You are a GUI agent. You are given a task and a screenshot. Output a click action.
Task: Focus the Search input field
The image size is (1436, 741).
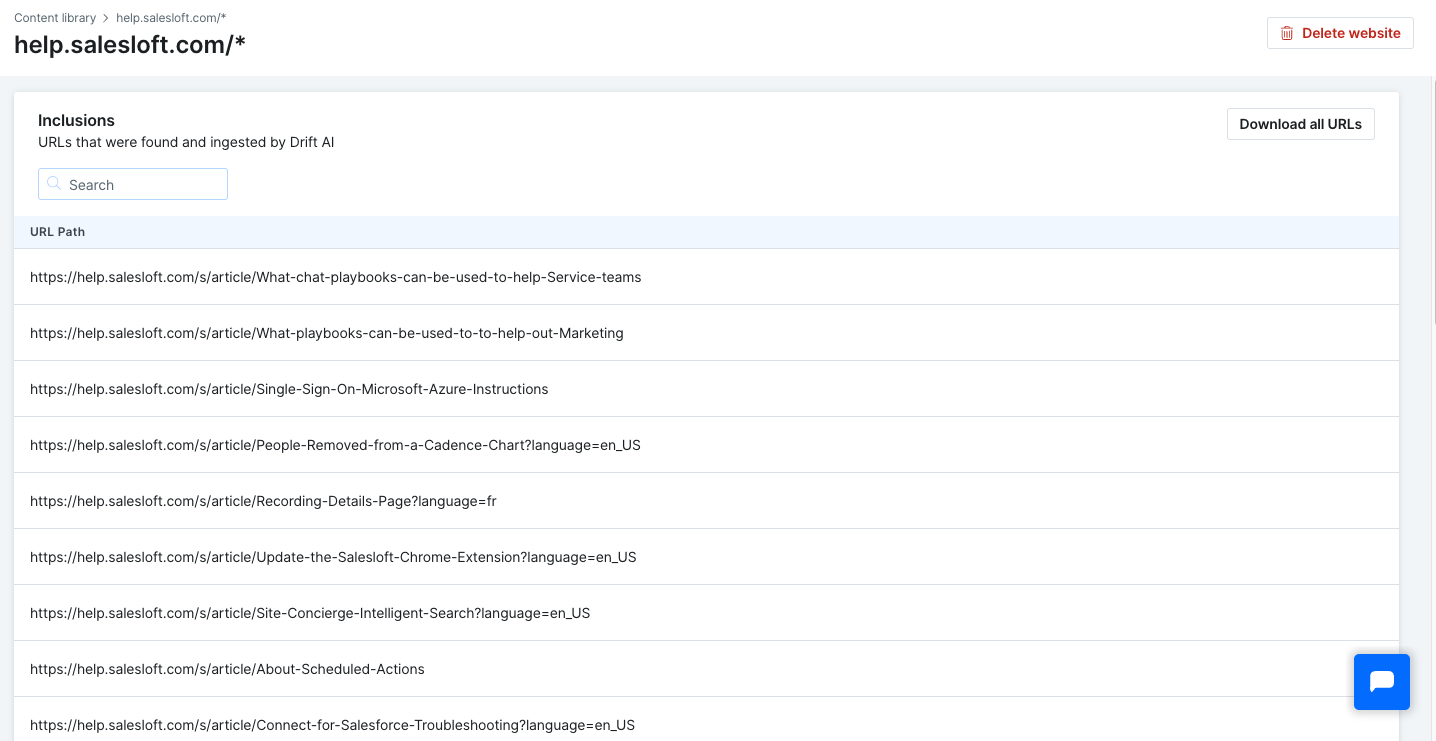click(133, 184)
